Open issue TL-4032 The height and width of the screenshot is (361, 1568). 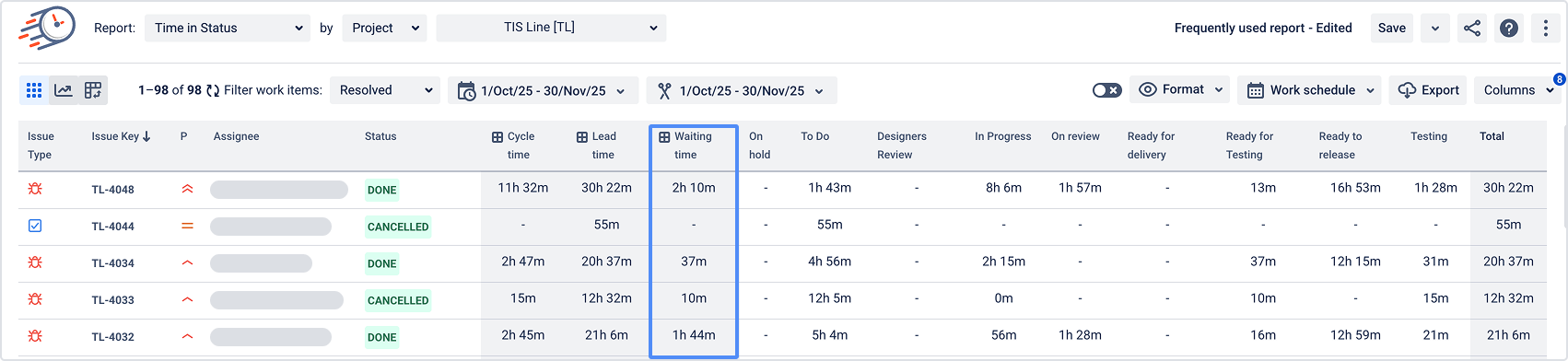(113, 337)
